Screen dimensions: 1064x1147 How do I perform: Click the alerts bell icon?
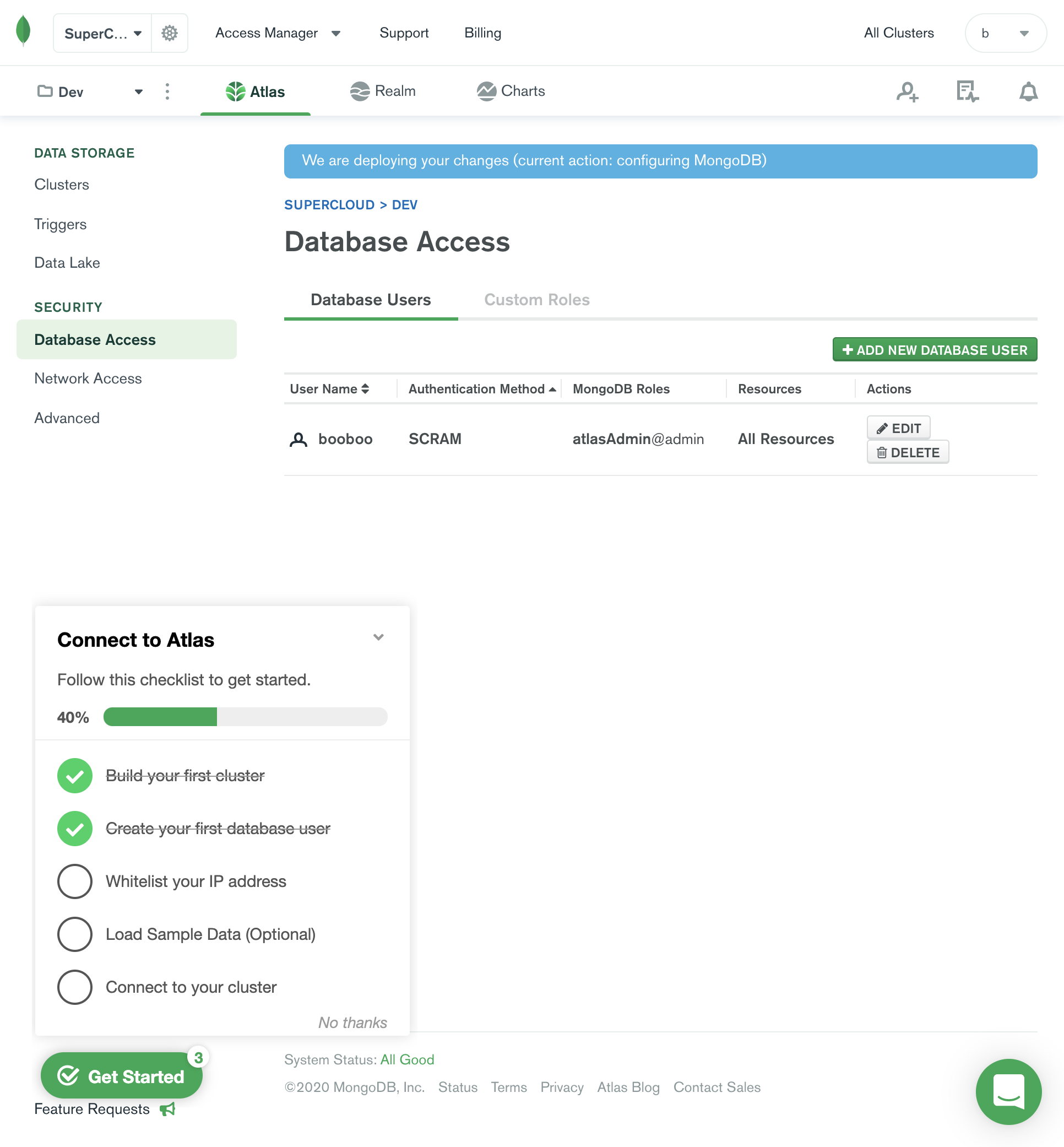pos(1028,91)
